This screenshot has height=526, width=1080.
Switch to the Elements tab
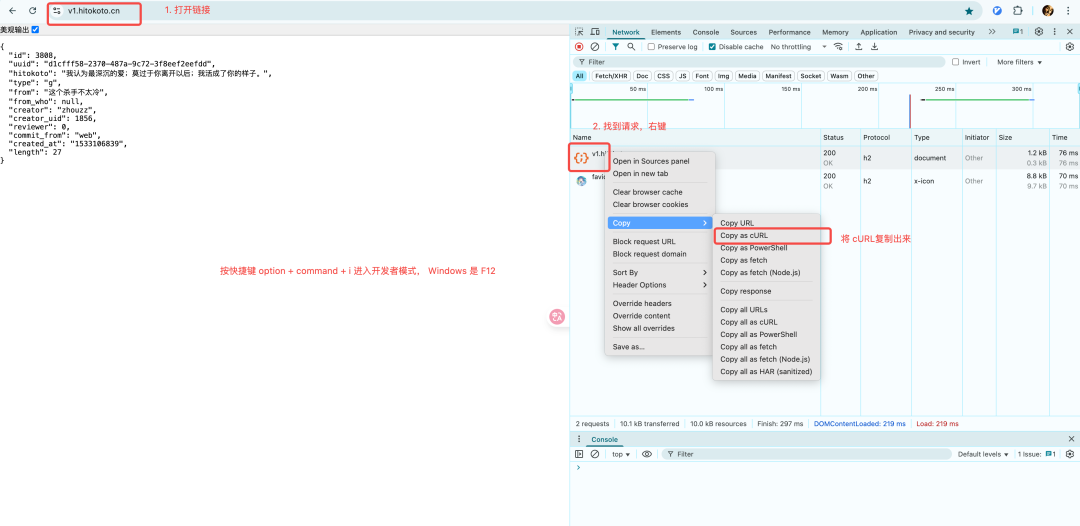665,32
